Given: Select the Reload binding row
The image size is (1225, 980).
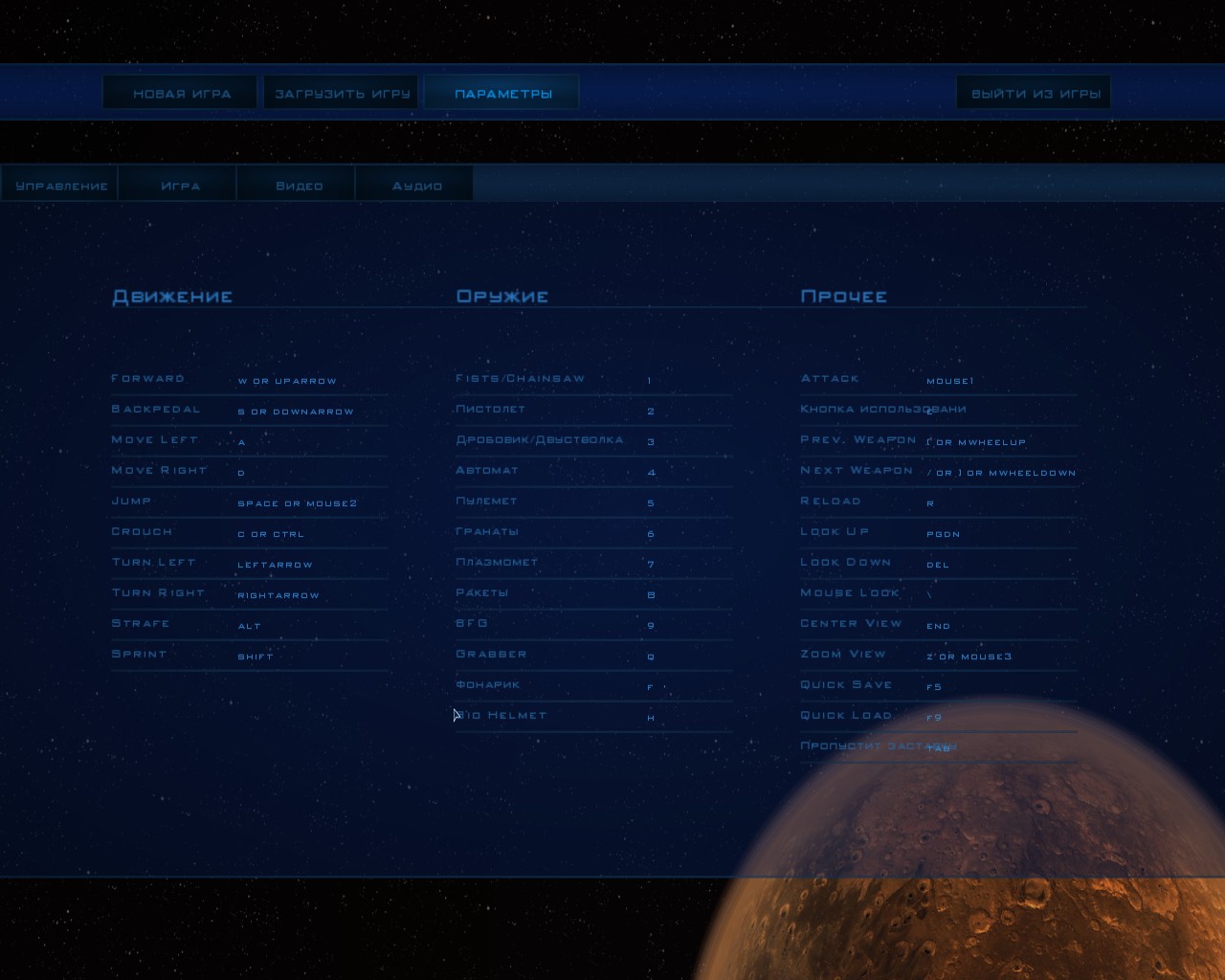Looking at the screenshot, I should point(939,502).
